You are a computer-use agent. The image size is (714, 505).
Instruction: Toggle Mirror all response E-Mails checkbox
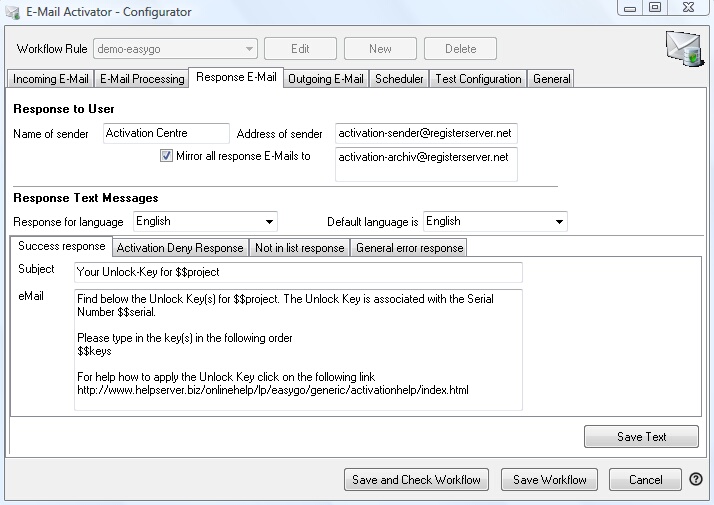click(167, 156)
